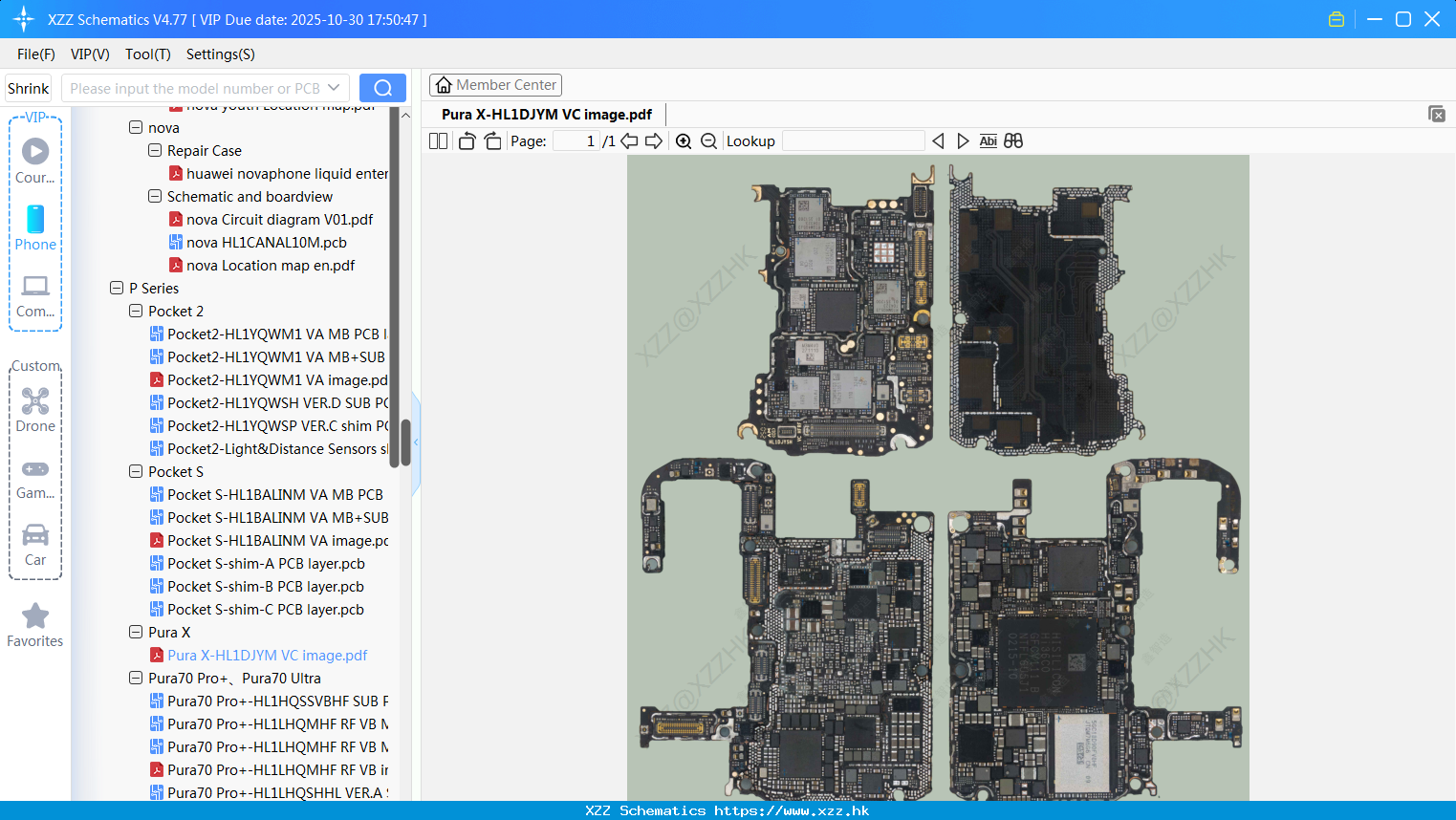
Task: Zoom in on the PDF
Action: [684, 140]
